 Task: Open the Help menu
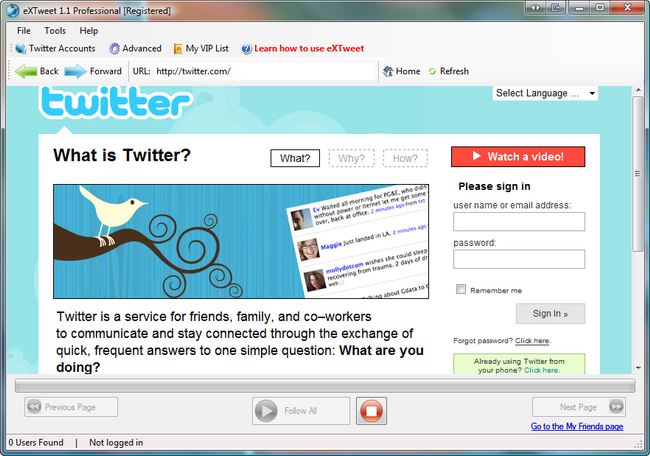89,31
